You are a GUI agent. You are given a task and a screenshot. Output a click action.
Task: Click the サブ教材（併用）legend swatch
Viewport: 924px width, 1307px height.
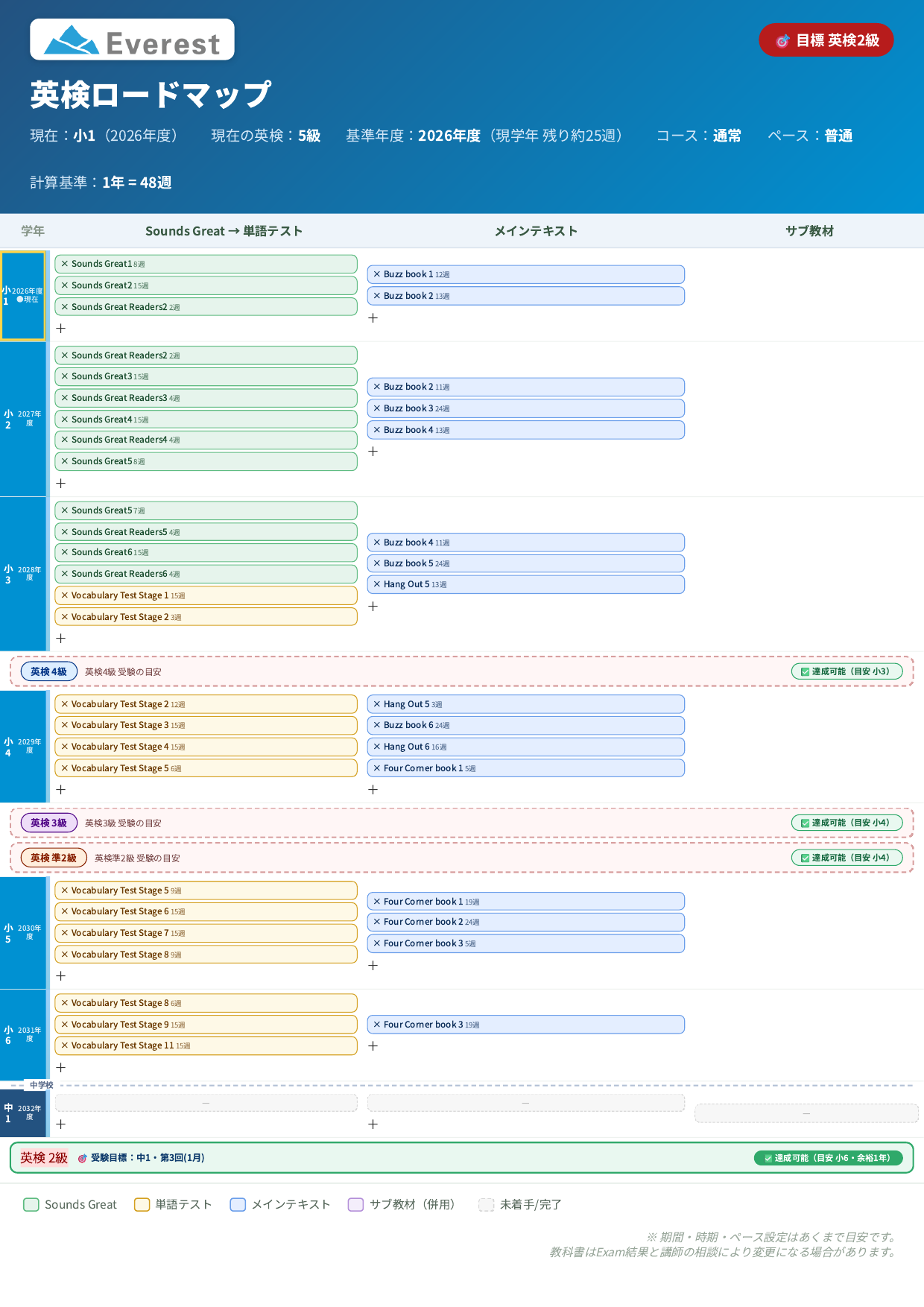(x=356, y=1205)
